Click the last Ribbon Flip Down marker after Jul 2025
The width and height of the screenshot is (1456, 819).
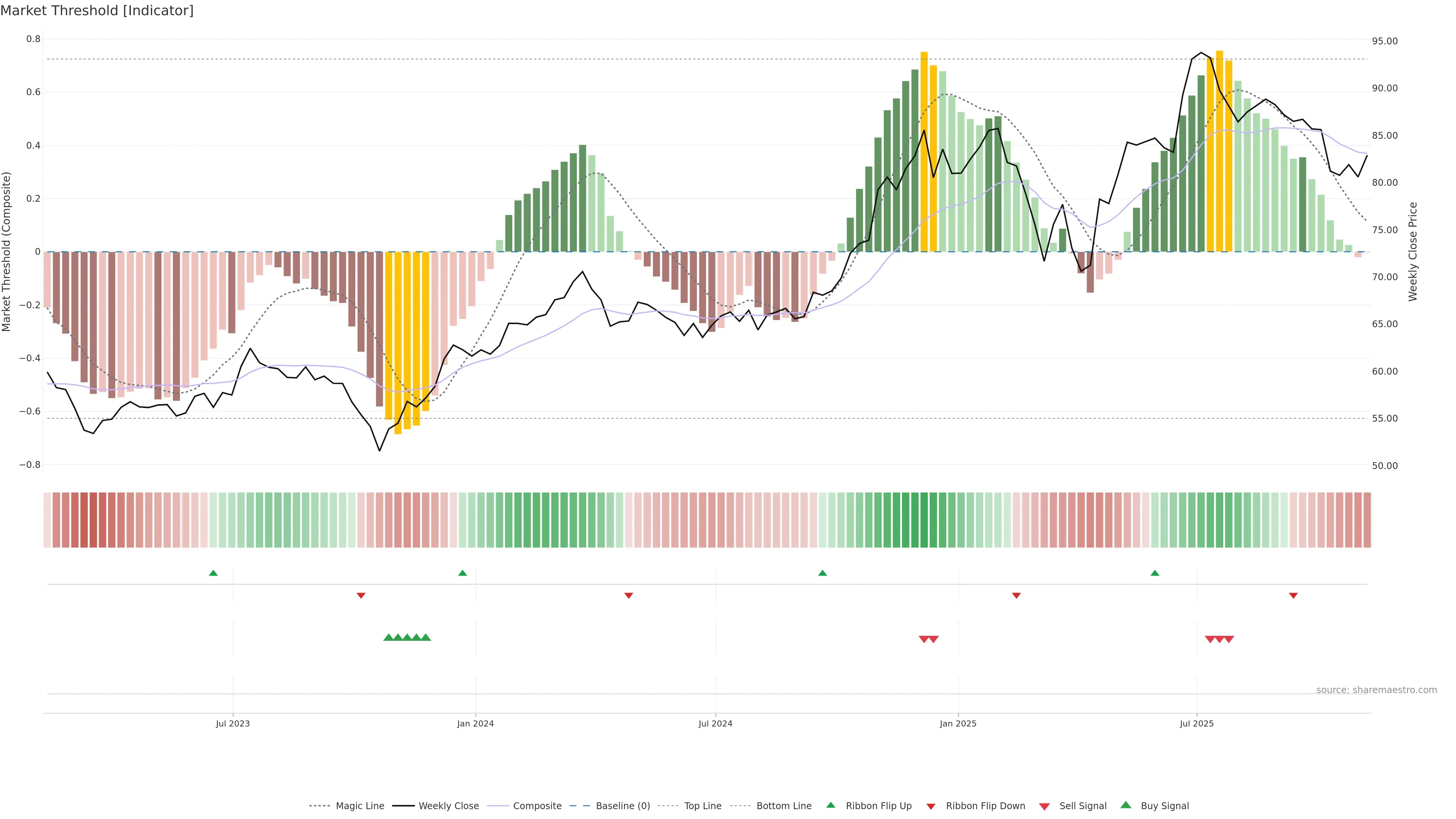click(1293, 595)
